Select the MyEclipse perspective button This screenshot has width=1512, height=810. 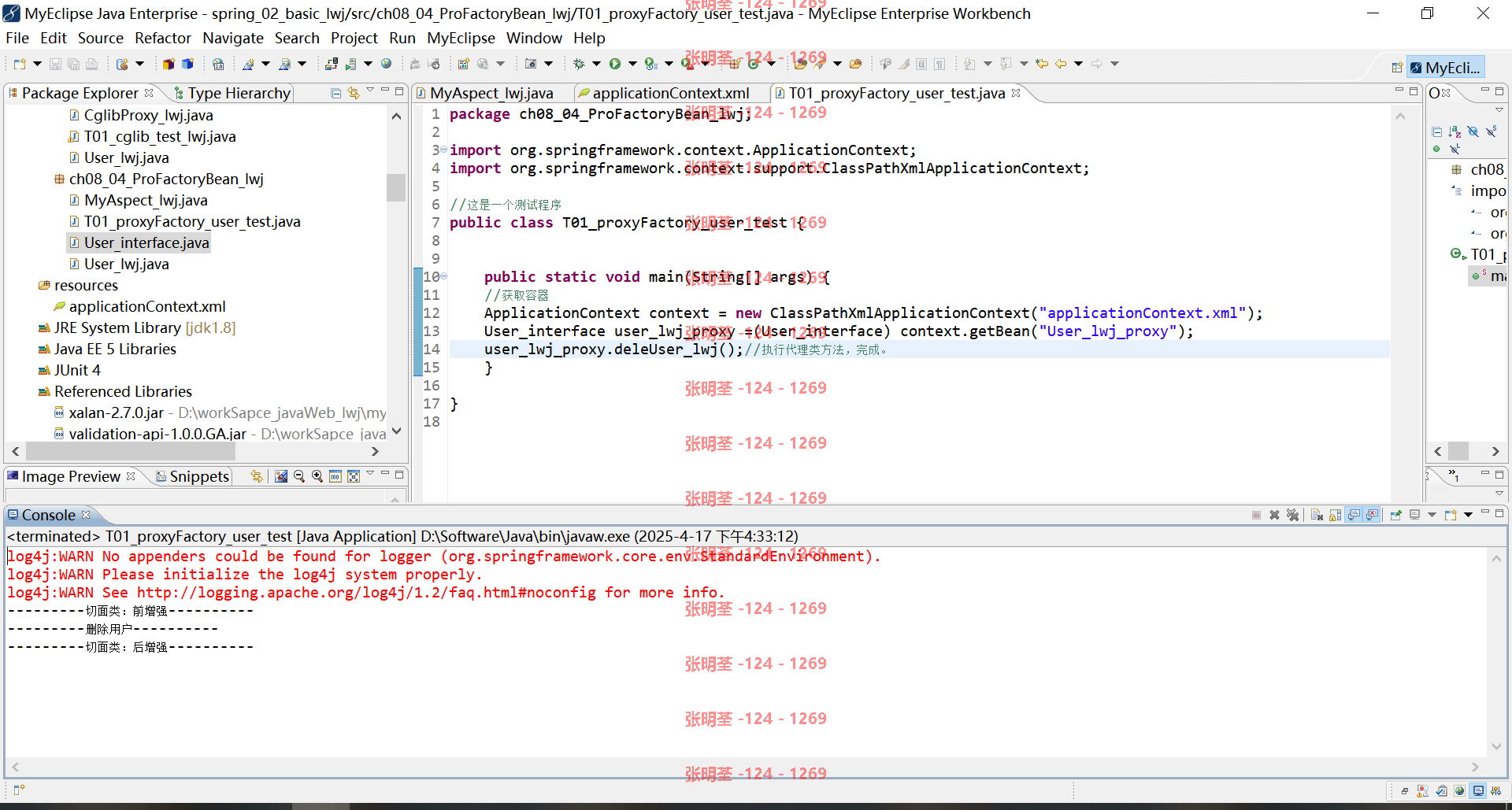click(1446, 68)
